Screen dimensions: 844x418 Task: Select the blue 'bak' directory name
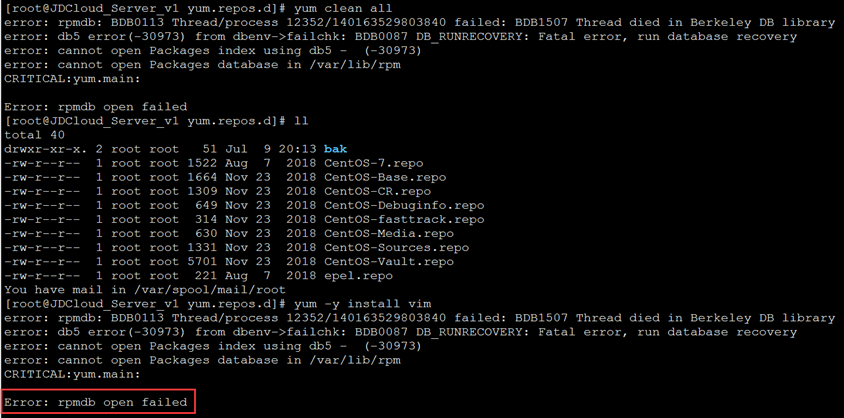335,149
